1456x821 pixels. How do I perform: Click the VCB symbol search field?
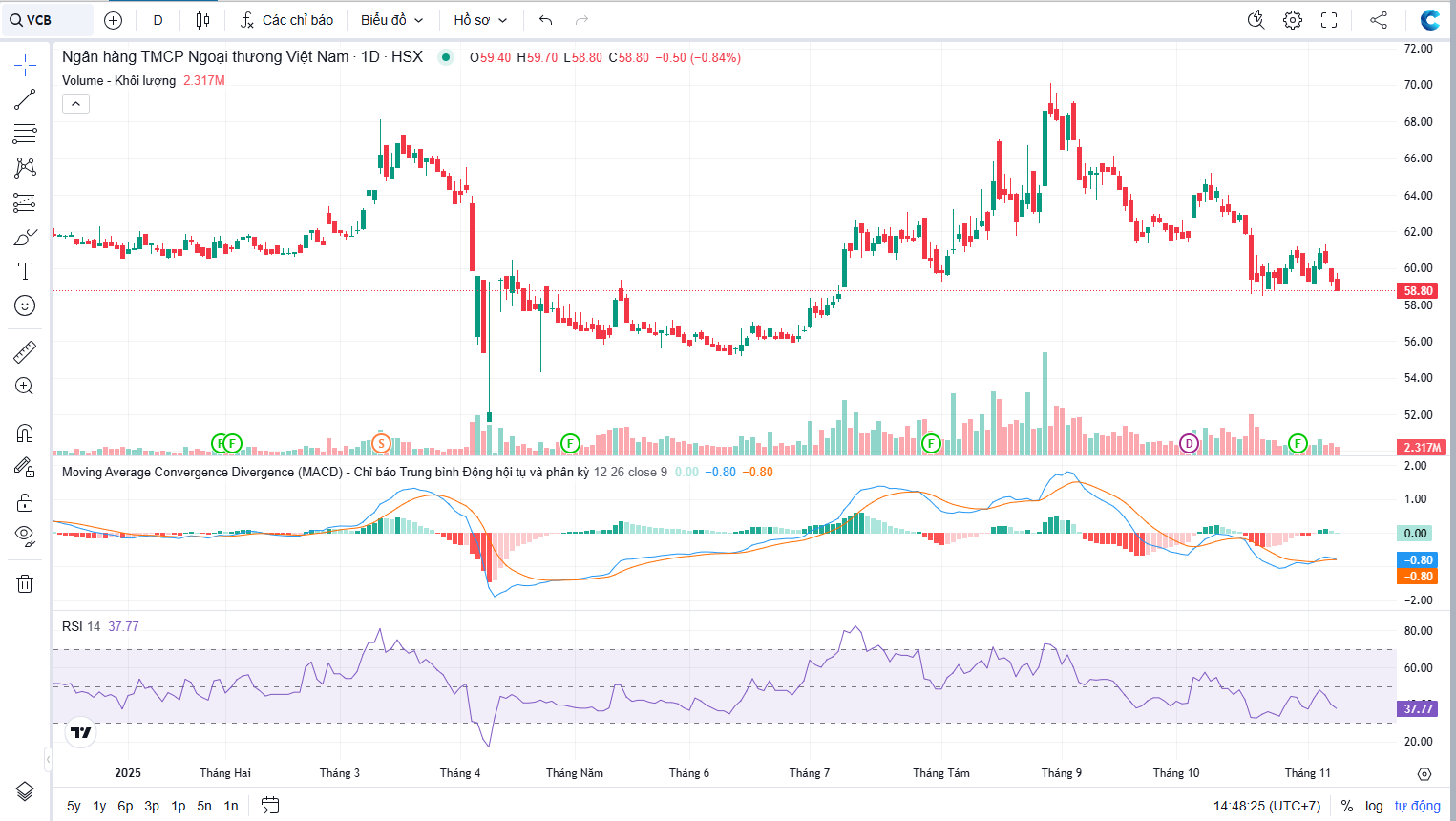[x=48, y=20]
